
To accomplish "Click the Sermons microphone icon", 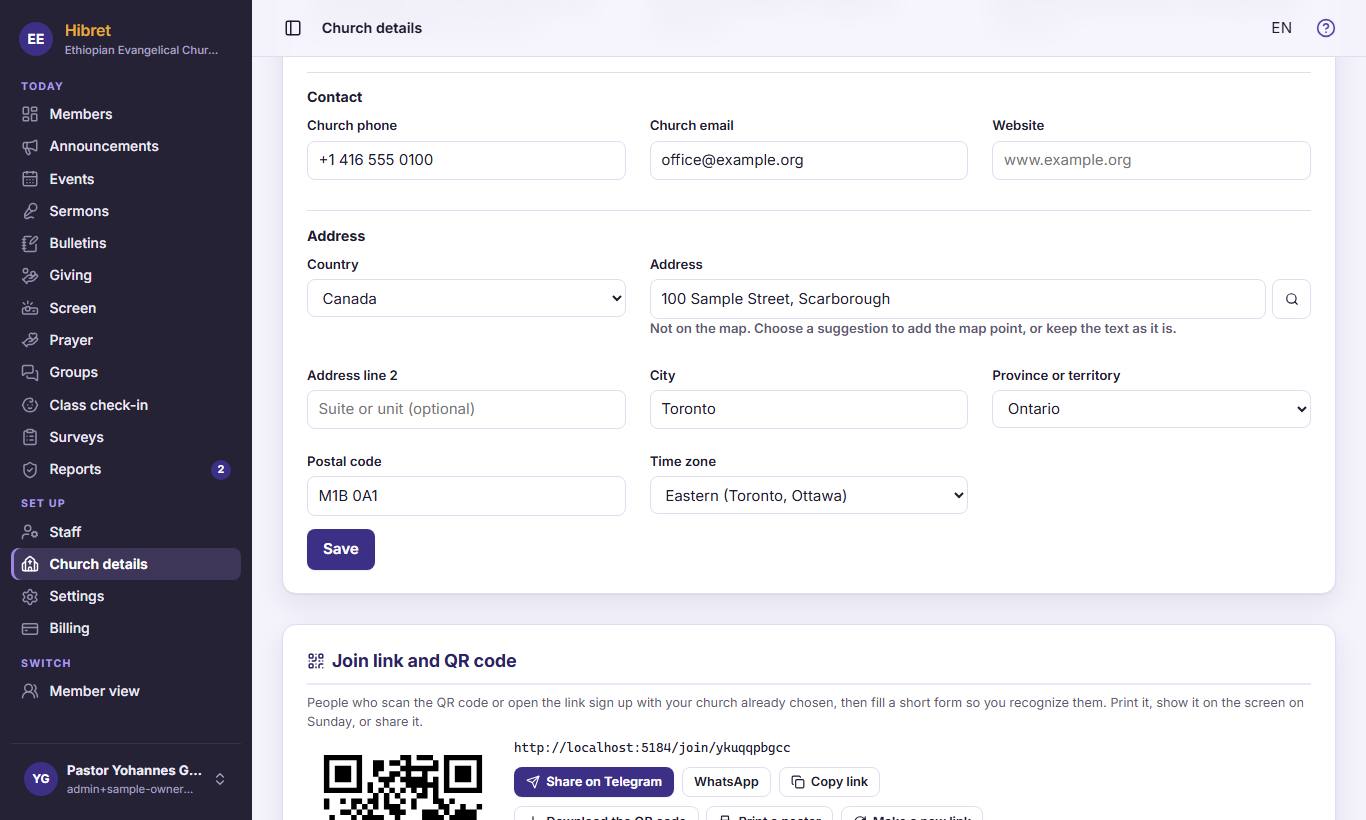I will (x=30, y=211).
